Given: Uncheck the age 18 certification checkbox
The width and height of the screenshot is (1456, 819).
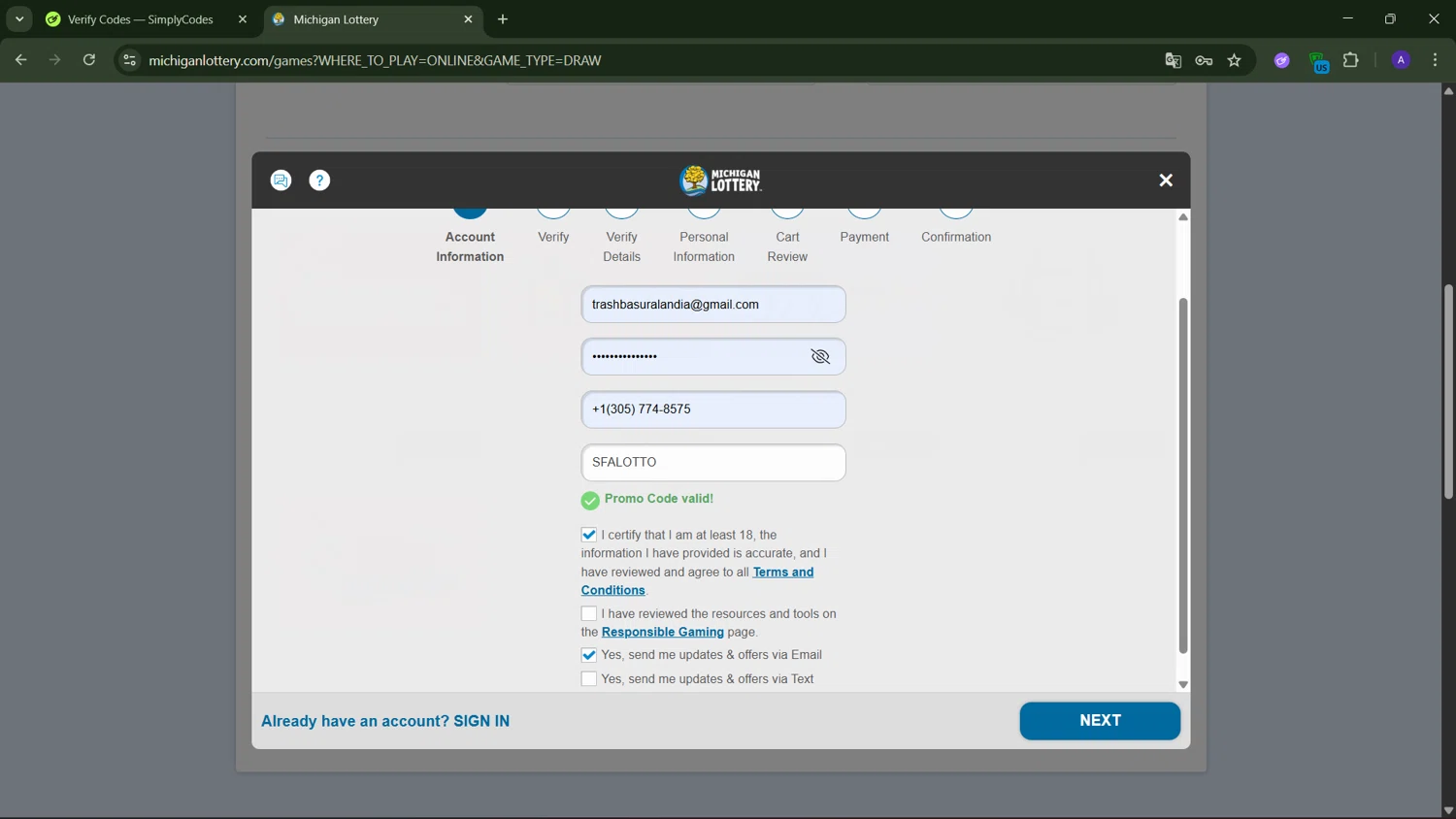Looking at the screenshot, I should tap(589, 535).
